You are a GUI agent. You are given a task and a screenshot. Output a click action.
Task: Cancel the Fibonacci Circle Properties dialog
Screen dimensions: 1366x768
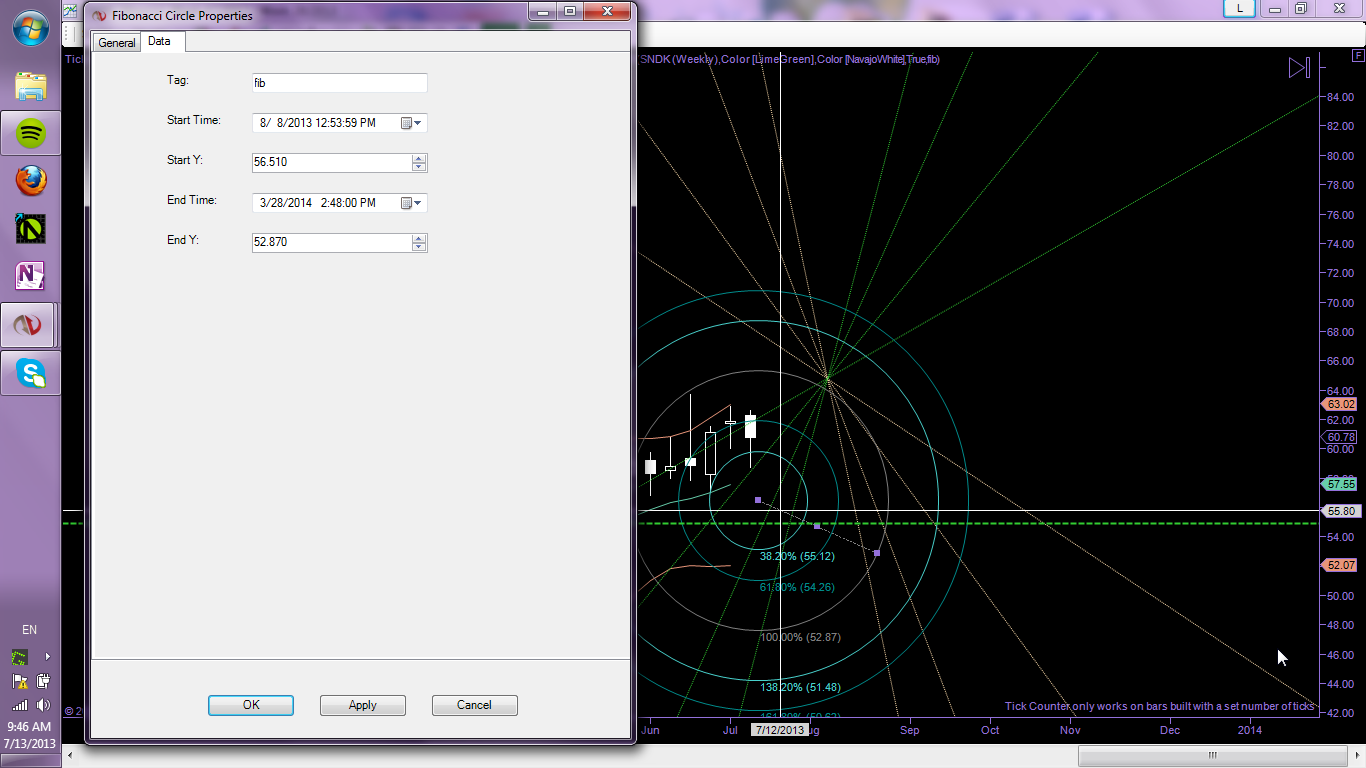(x=474, y=705)
